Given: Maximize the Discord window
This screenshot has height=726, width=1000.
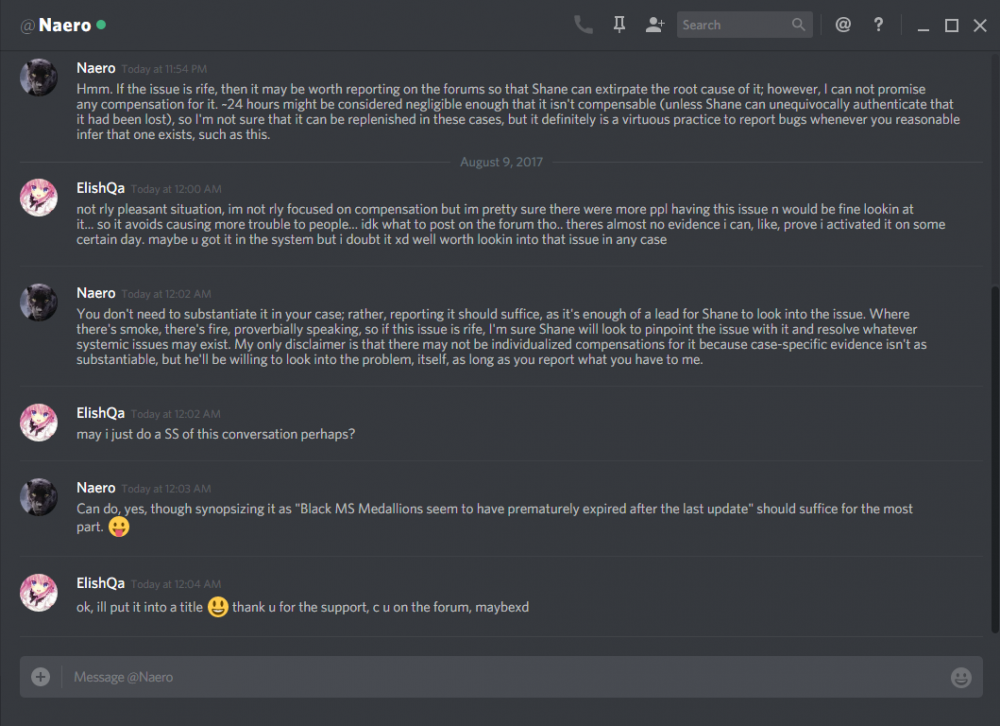Looking at the screenshot, I should click(951, 25).
